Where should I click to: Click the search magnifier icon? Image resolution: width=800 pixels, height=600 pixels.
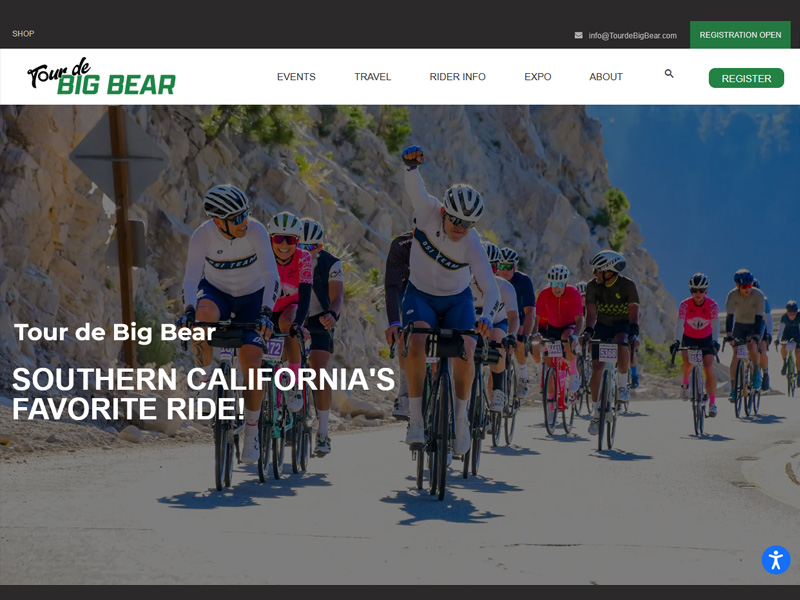[x=669, y=73]
